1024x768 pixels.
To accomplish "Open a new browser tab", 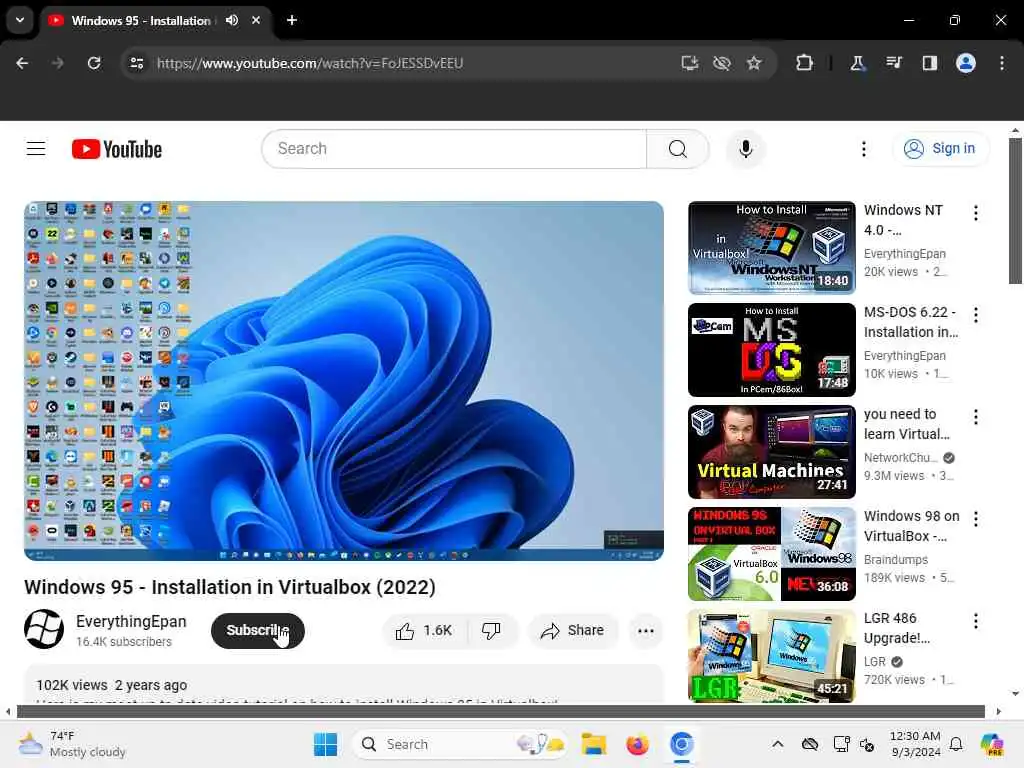I will tap(292, 20).
